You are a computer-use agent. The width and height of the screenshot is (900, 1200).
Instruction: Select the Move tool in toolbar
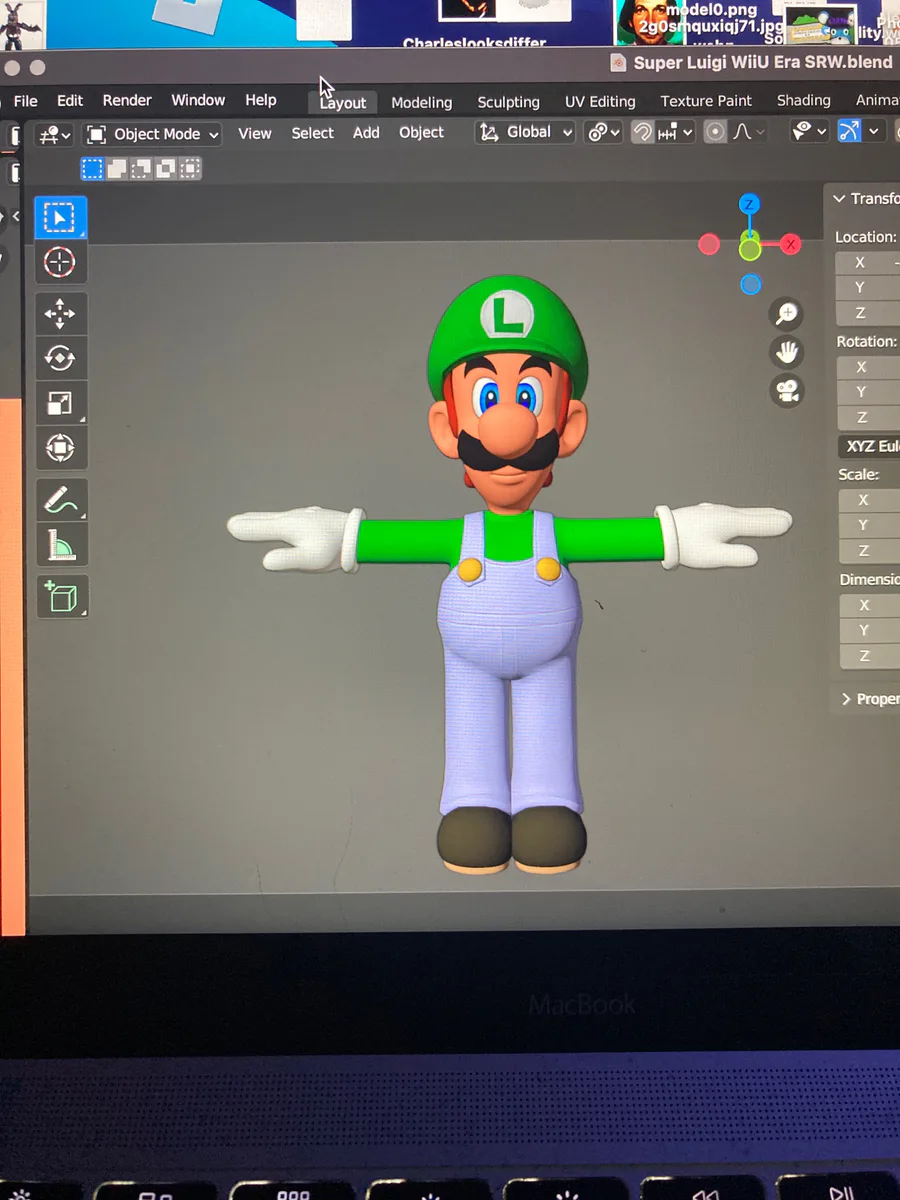tap(60, 313)
